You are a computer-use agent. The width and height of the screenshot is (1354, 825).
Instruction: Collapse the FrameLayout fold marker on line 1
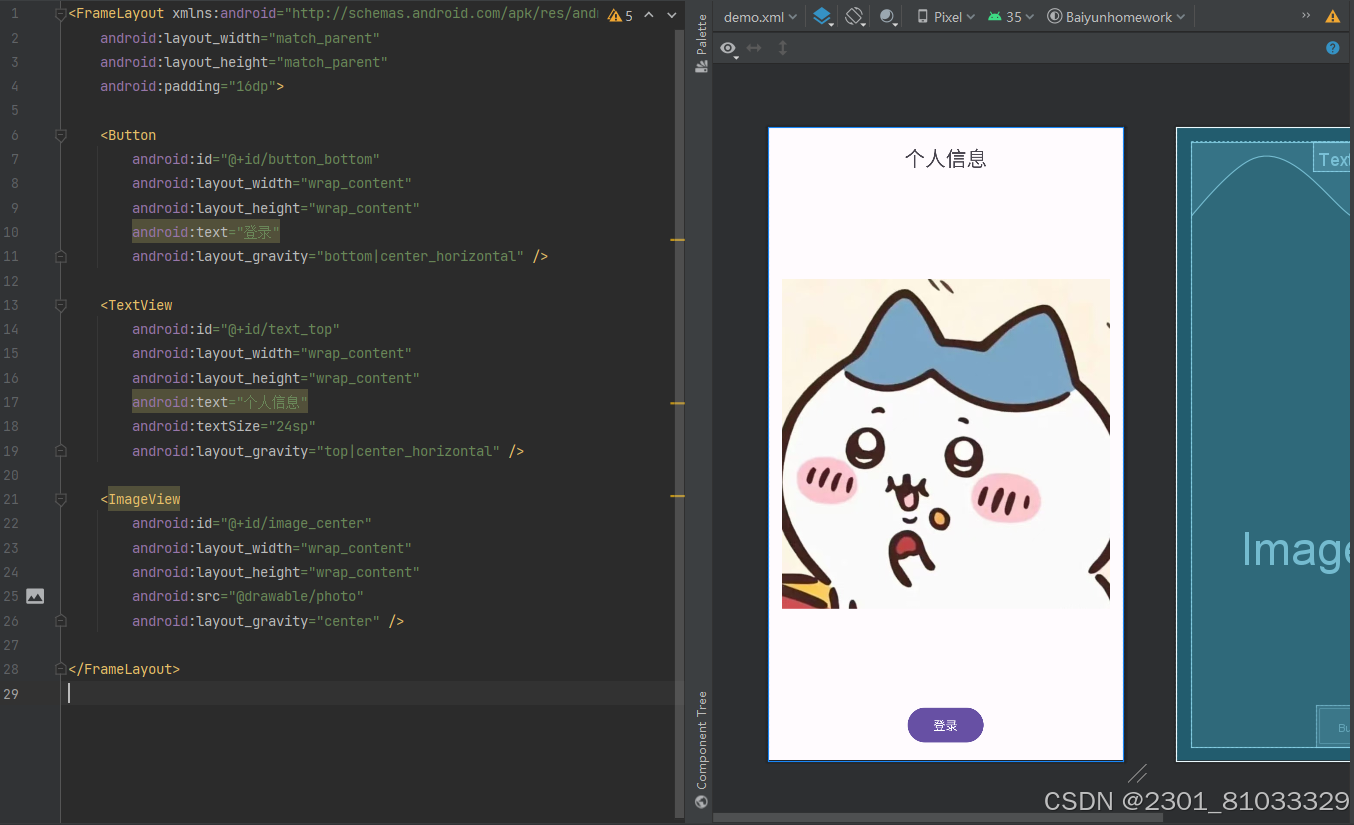[61, 14]
